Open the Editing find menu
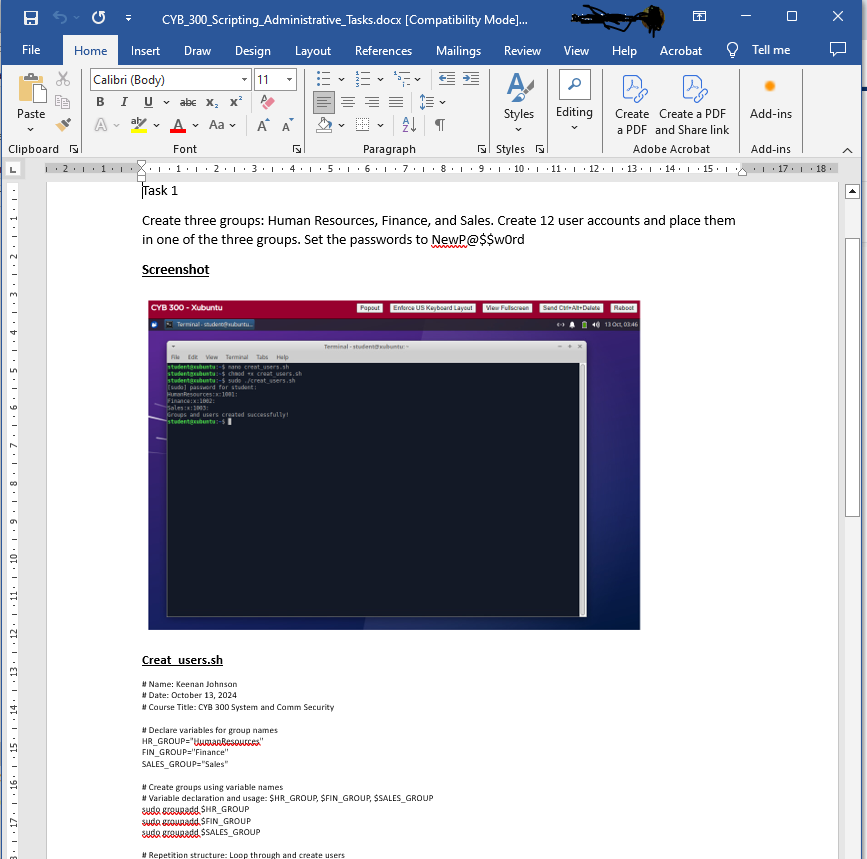This screenshot has height=859, width=867. 574,101
